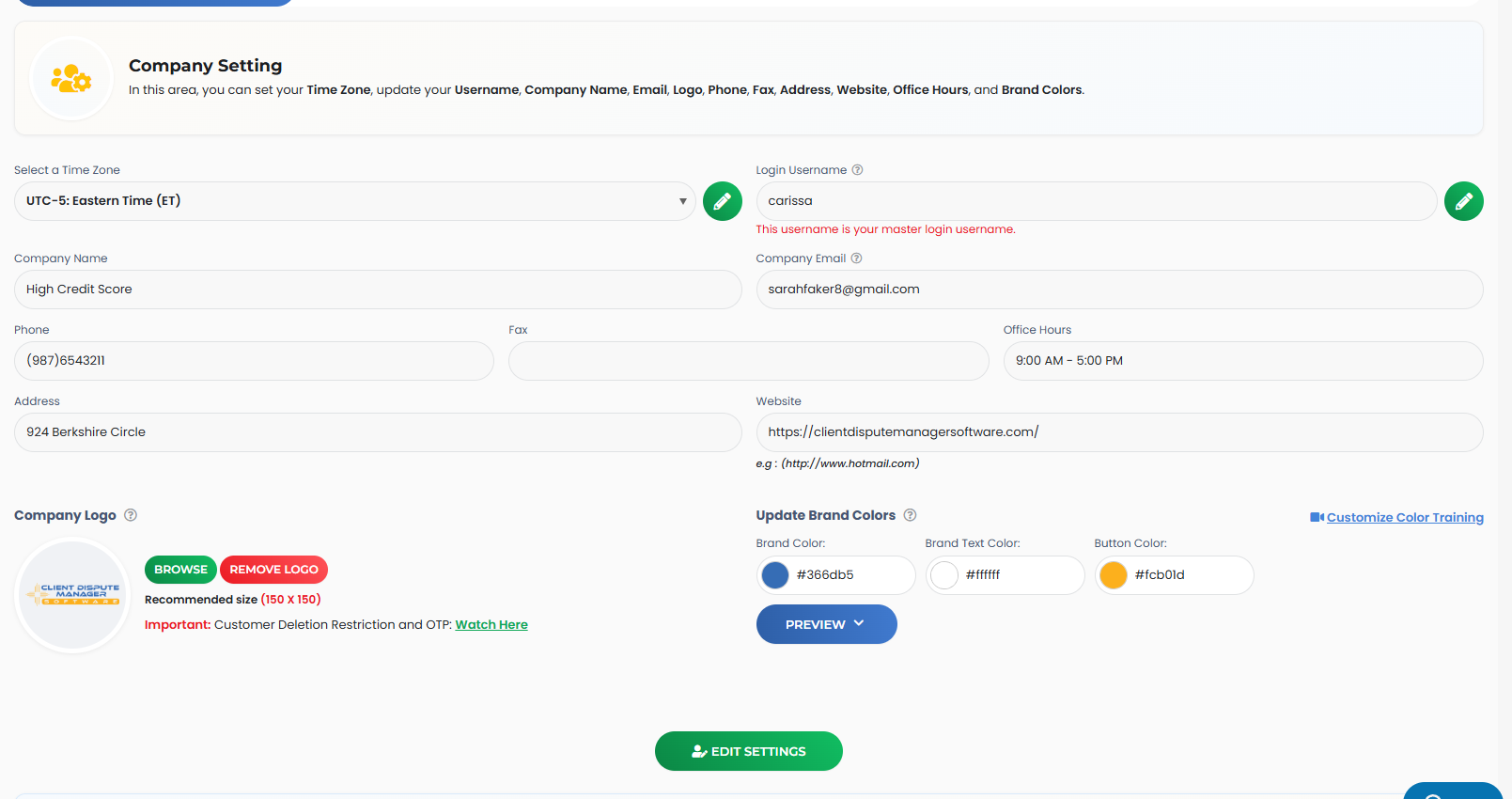Pick the Brand Color blue swatch
Image resolution: width=1512 pixels, height=799 pixels.
[x=775, y=575]
